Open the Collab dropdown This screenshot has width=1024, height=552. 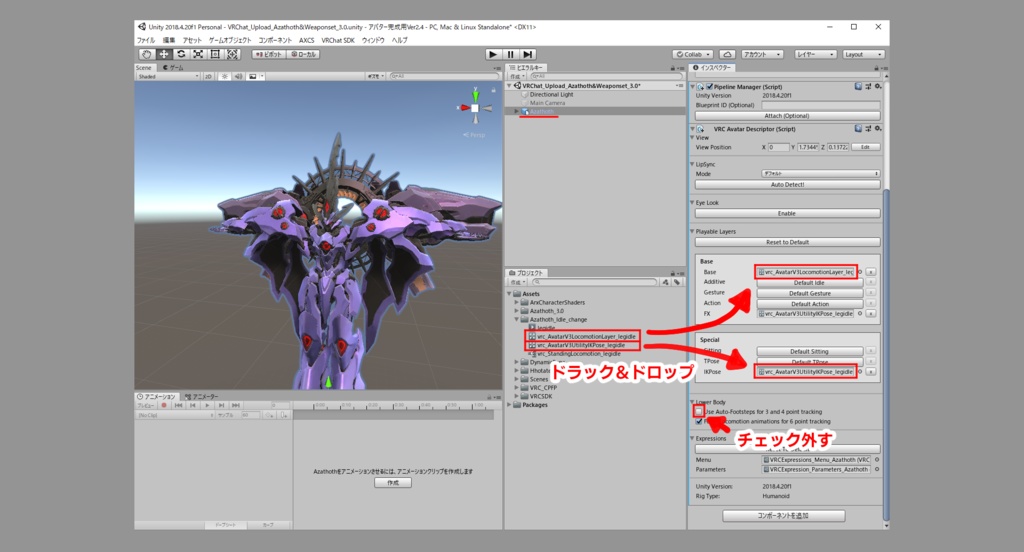(x=693, y=54)
